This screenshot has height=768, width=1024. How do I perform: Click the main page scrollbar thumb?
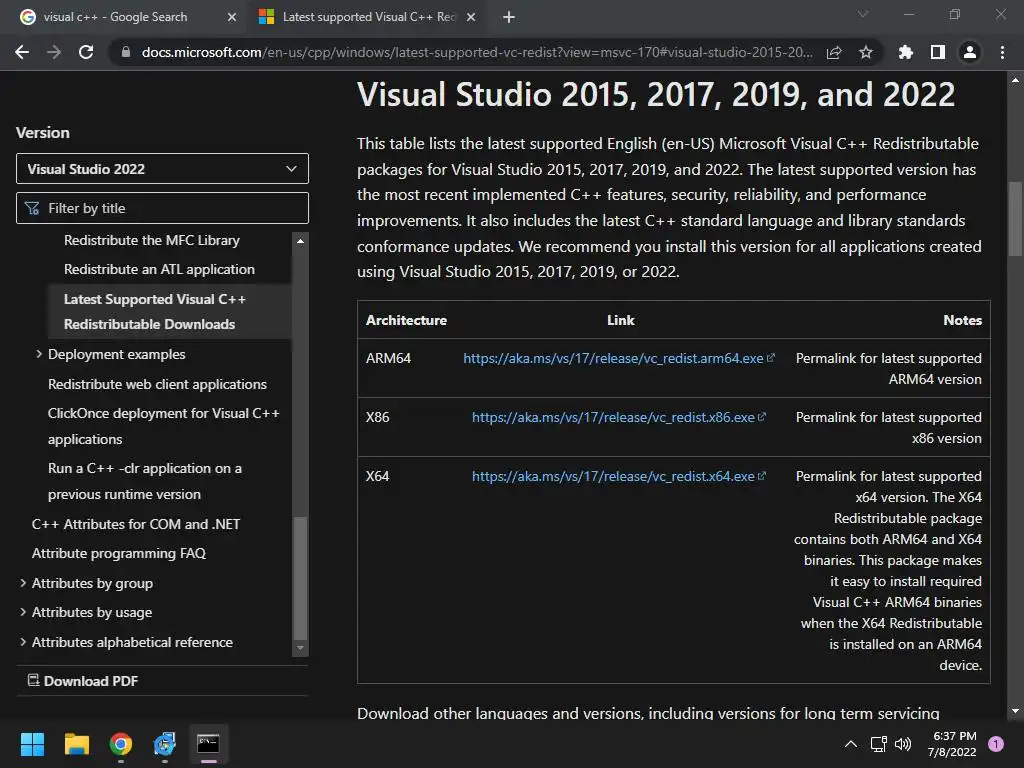coord(1015,219)
